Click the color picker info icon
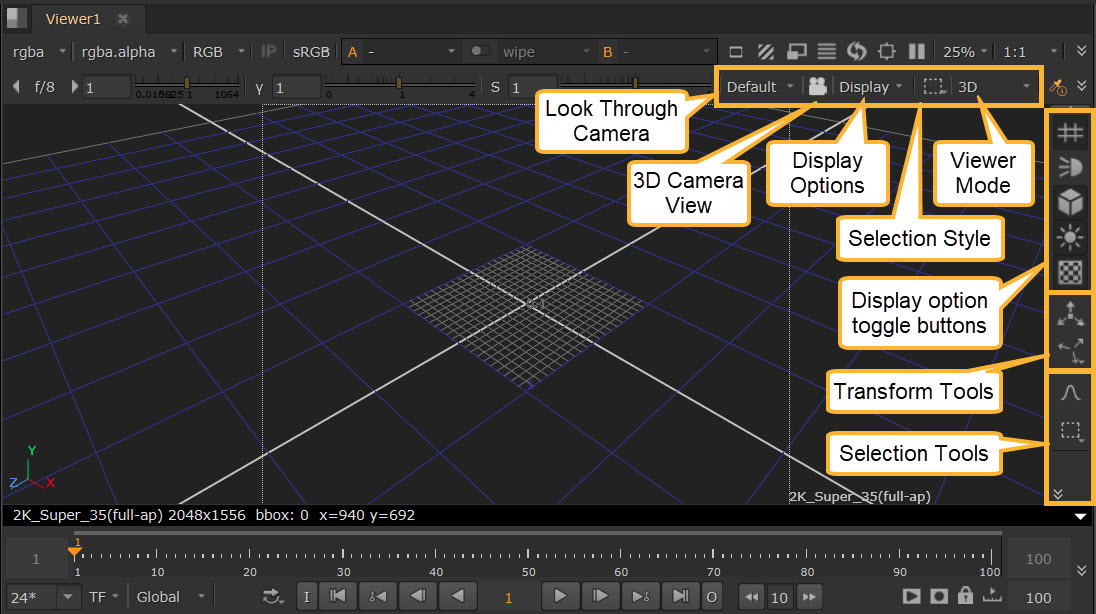The height and width of the screenshot is (614, 1096). pos(1058,87)
